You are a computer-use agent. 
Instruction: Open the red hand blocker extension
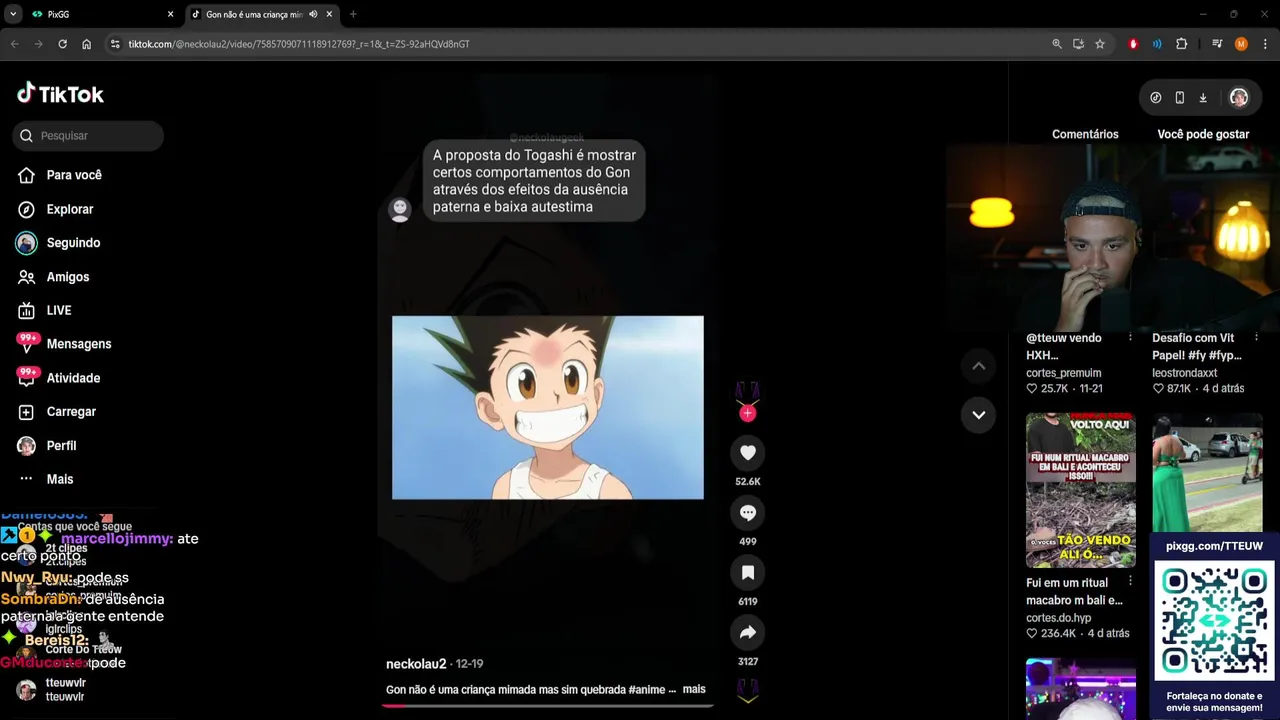pyautogui.click(x=1133, y=44)
